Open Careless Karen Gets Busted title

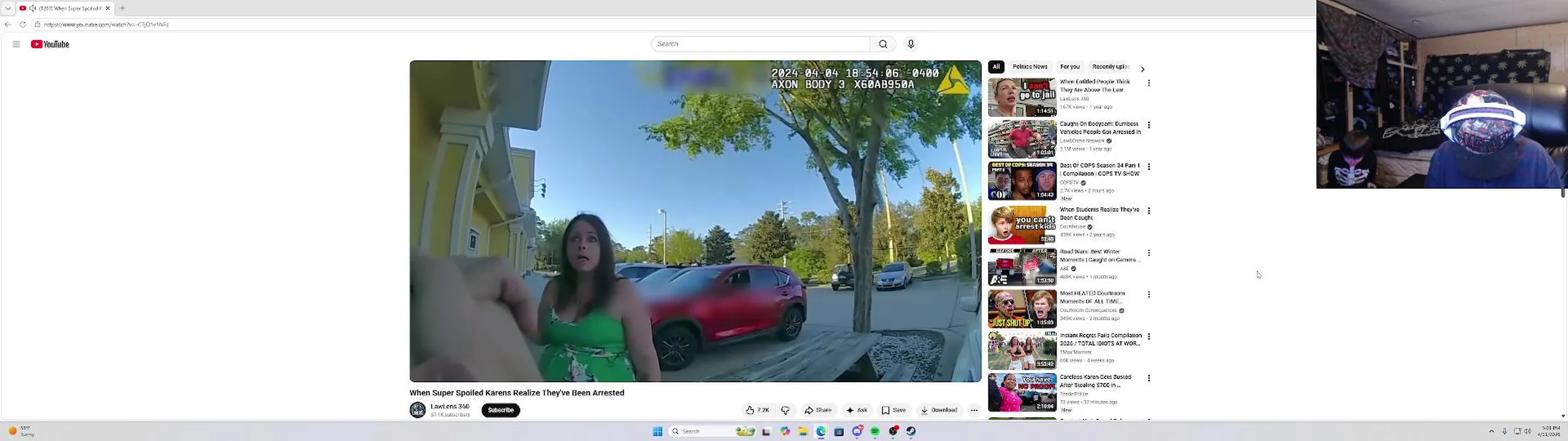pos(1096,381)
